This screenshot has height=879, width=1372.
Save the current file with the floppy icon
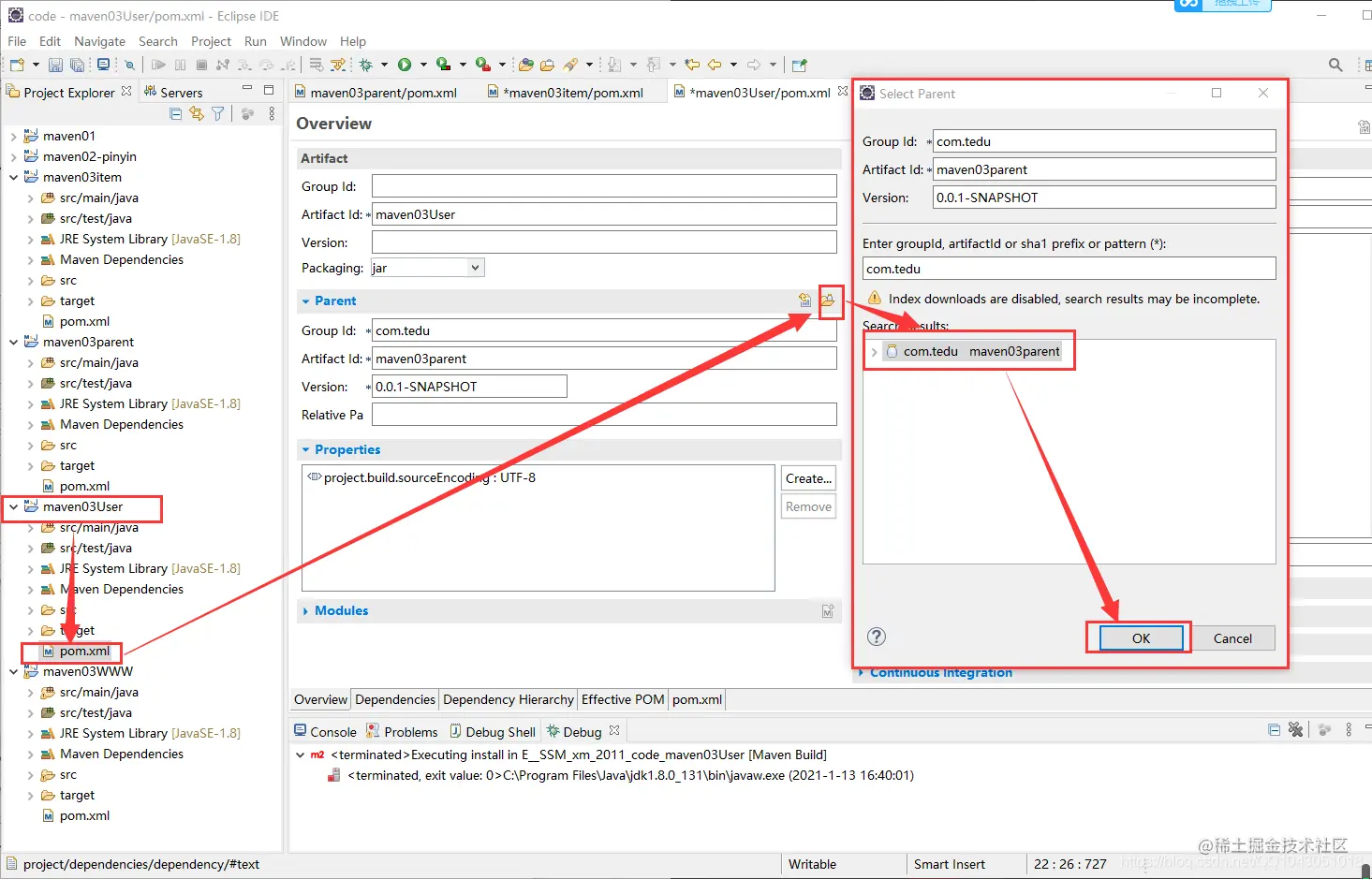click(x=55, y=65)
